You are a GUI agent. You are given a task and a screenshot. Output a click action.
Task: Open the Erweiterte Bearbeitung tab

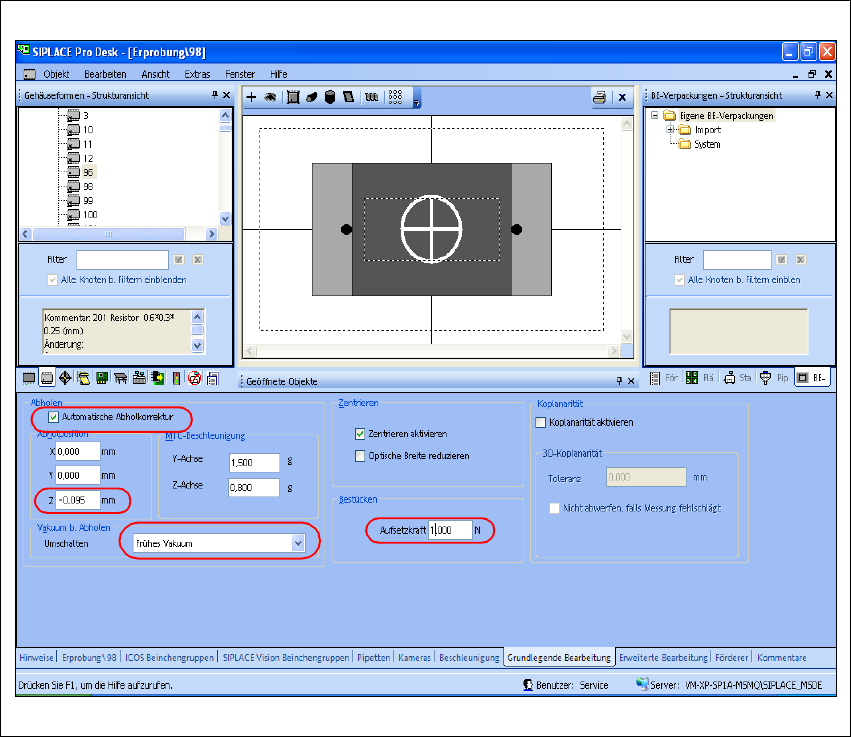click(663, 657)
